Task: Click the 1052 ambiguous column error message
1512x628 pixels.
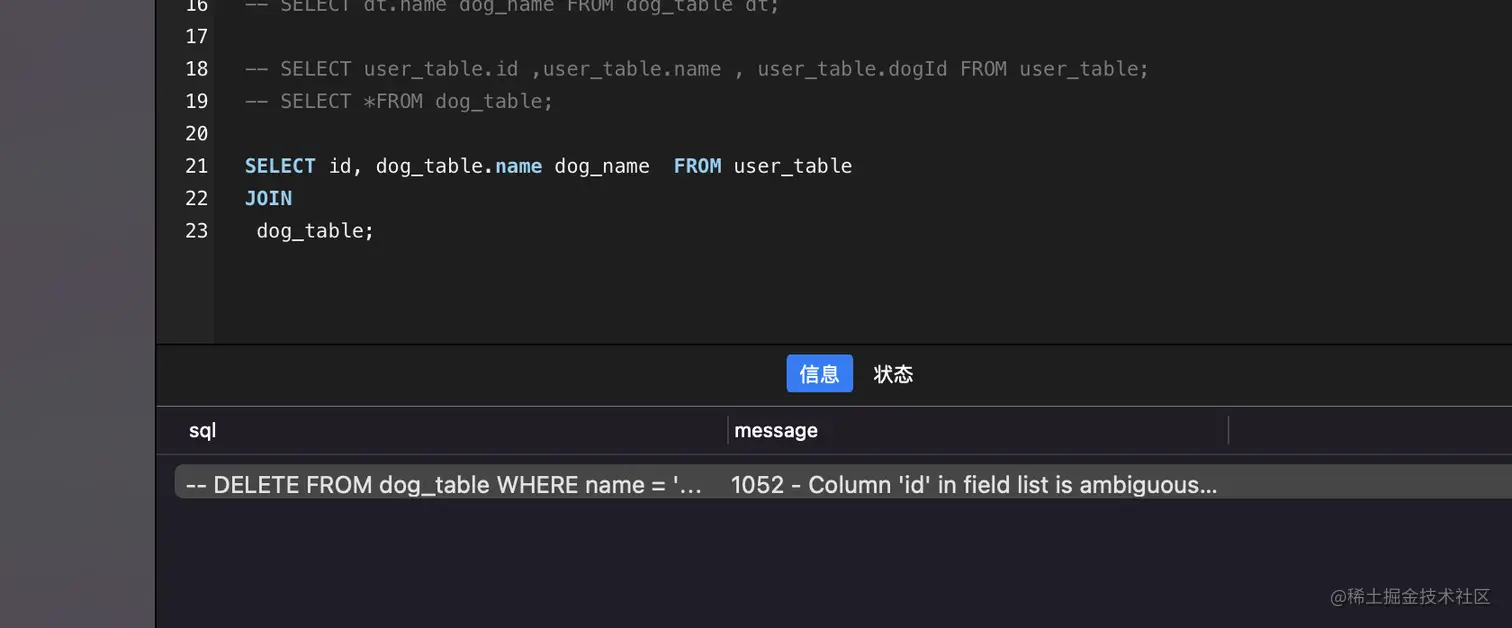Action: pos(974,484)
